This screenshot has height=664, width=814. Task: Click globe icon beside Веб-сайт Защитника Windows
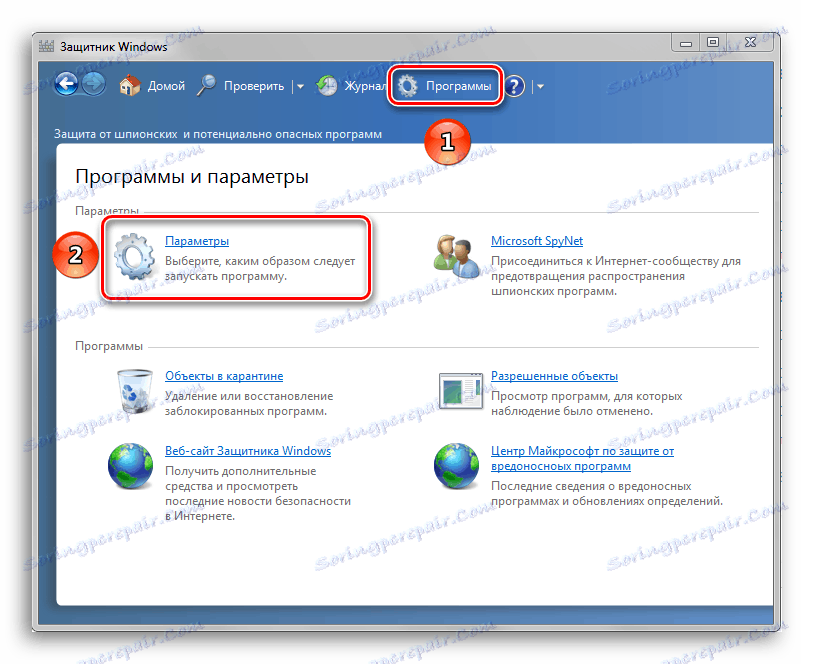[130, 466]
